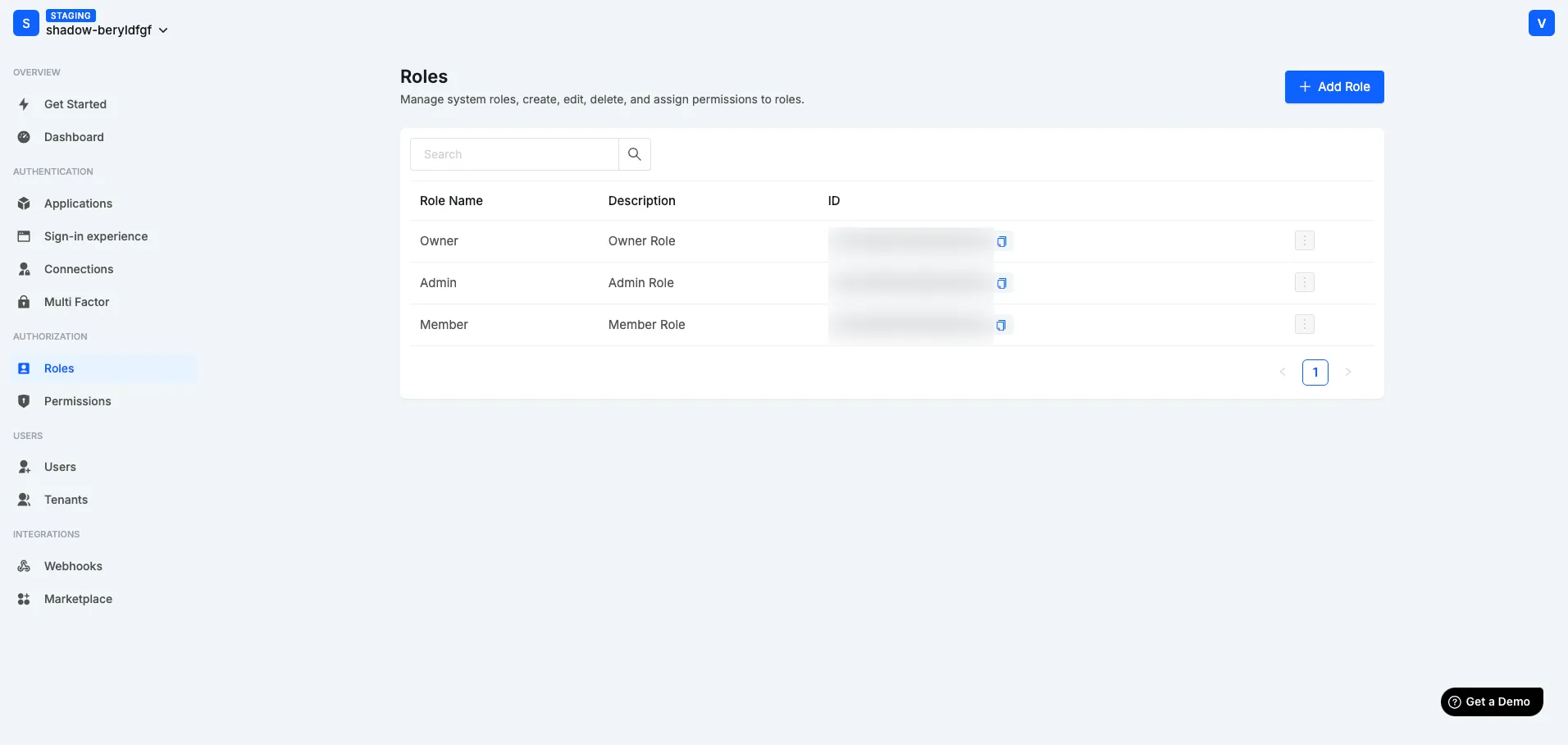Open the actions menu for the Owner role
Screen dimensions: 1568x745
(1304, 240)
